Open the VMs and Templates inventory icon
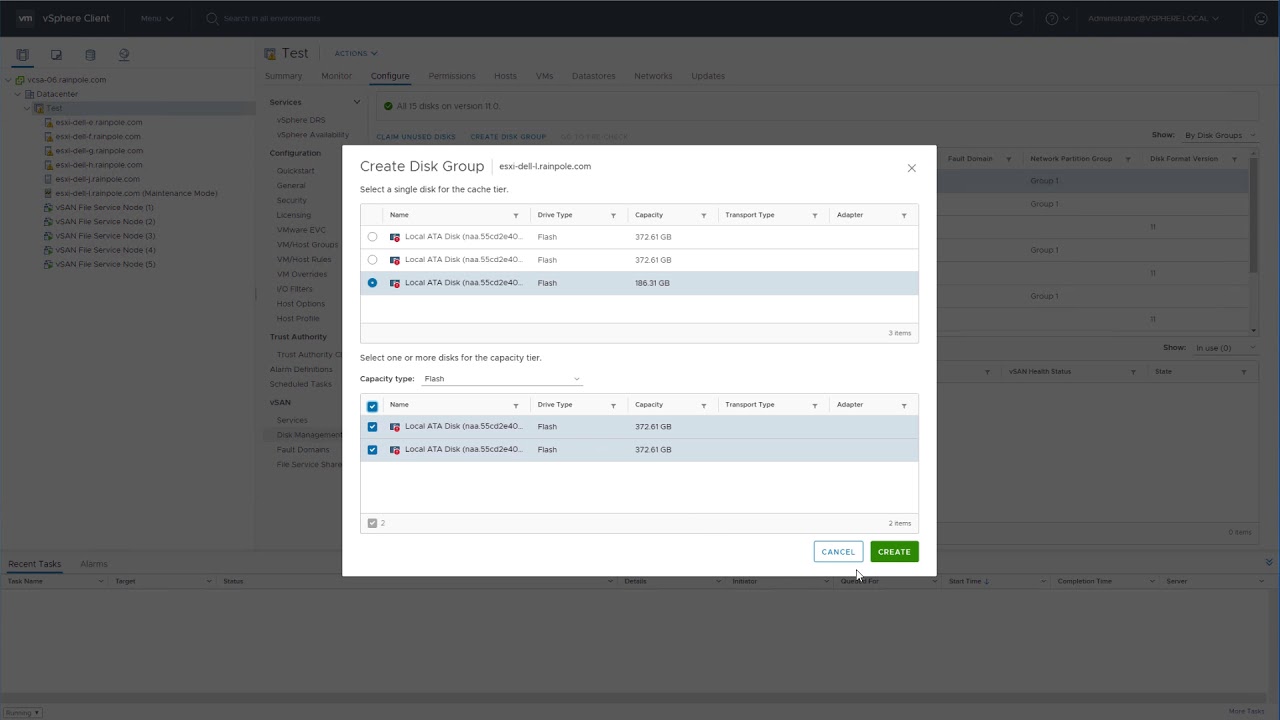Viewport: 1280px width, 720px height. pyautogui.click(x=56, y=55)
